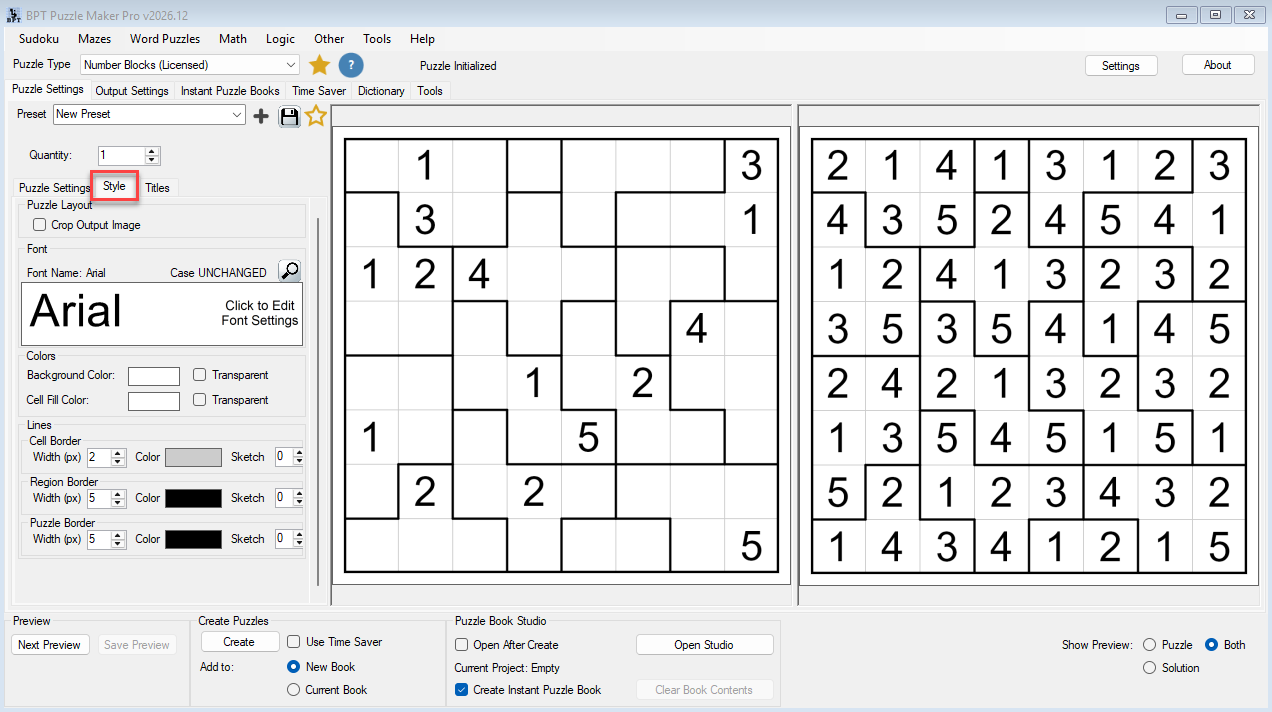
Task: Open the Logic menu
Action: [281, 39]
